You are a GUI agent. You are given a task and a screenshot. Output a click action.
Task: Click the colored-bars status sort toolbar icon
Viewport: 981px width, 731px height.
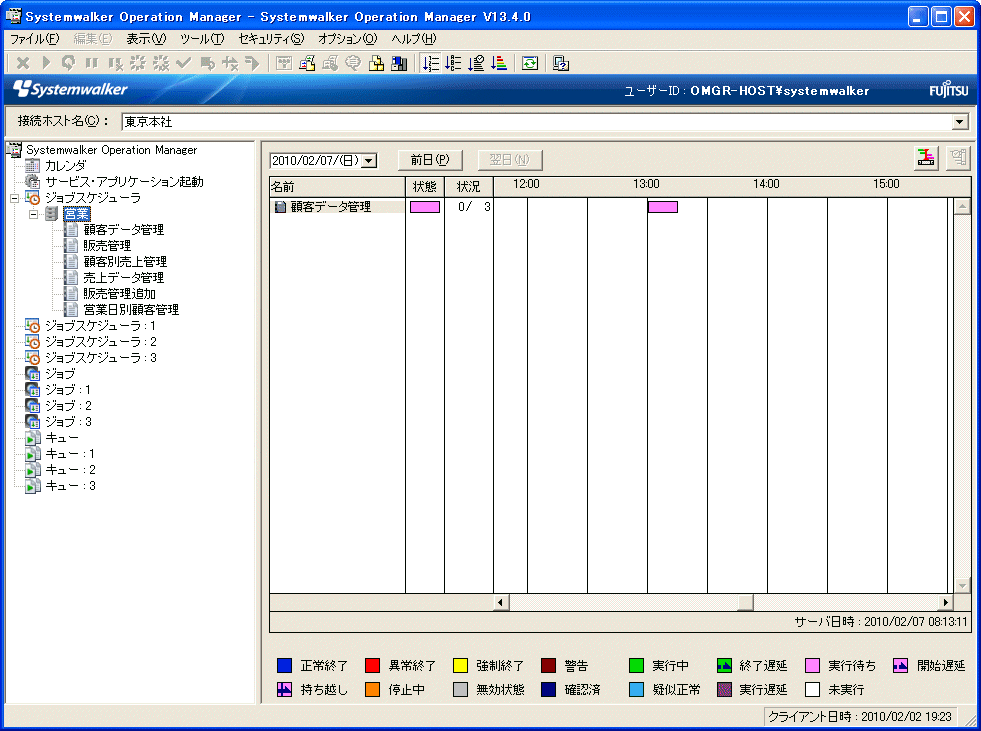click(499, 63)
